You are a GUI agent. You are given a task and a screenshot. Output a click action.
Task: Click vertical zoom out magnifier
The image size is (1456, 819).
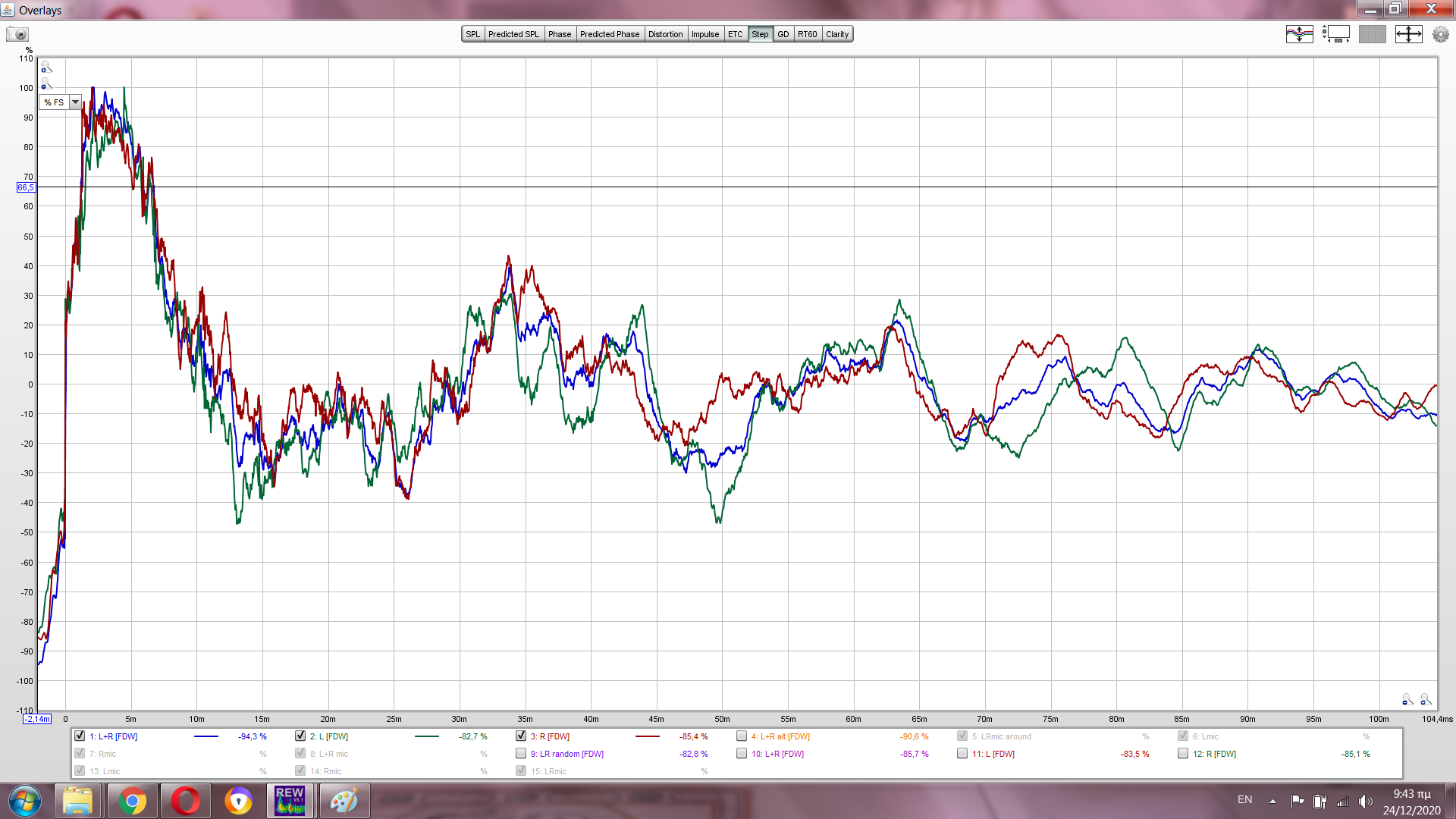[46, 83]
